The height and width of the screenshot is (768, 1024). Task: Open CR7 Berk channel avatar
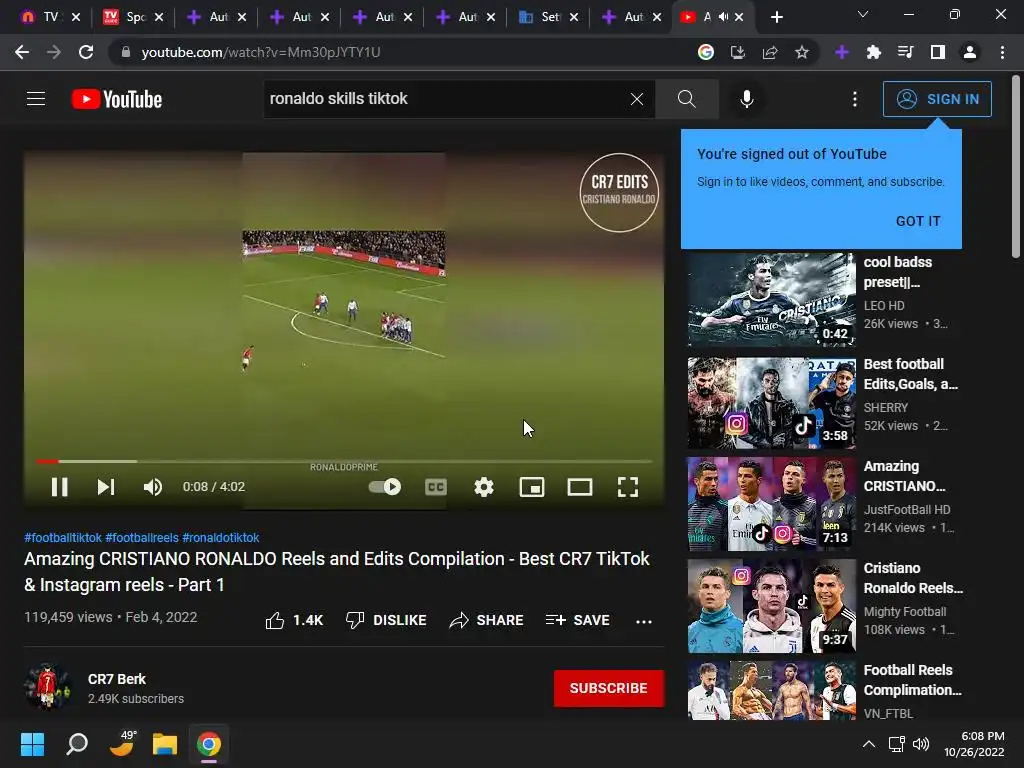[x=46, y=687]
